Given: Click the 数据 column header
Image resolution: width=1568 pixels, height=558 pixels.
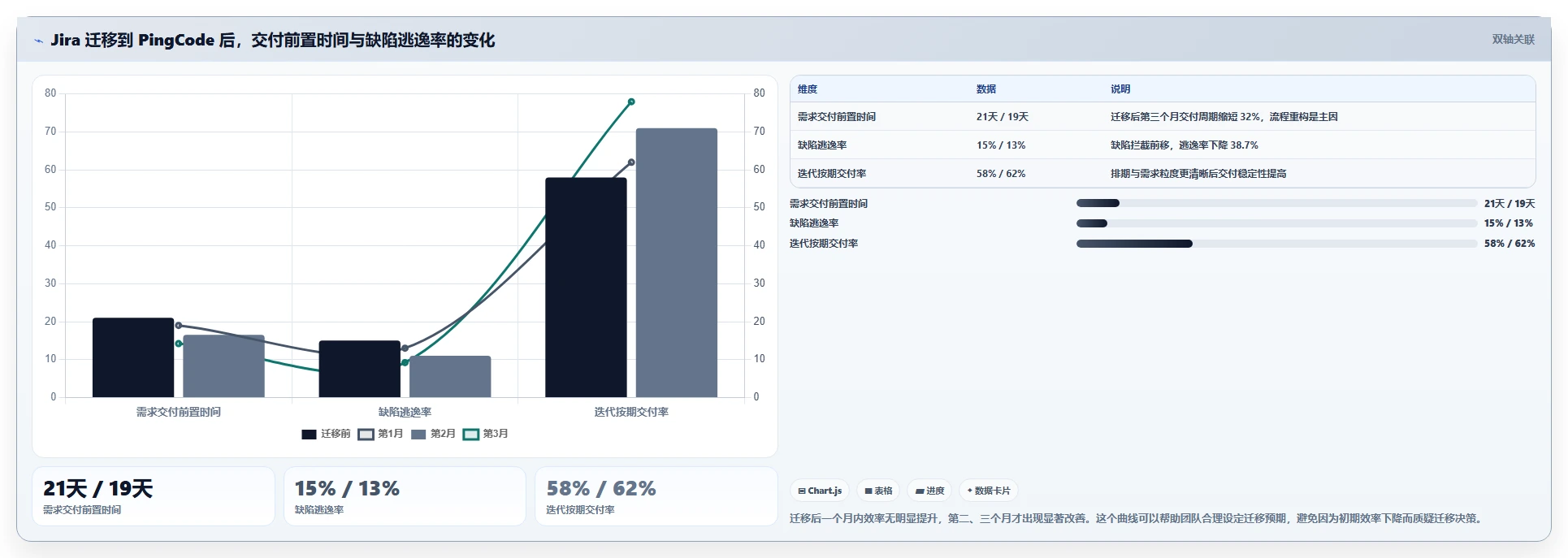Looking at the screenshot, I should tap(986, 89).
